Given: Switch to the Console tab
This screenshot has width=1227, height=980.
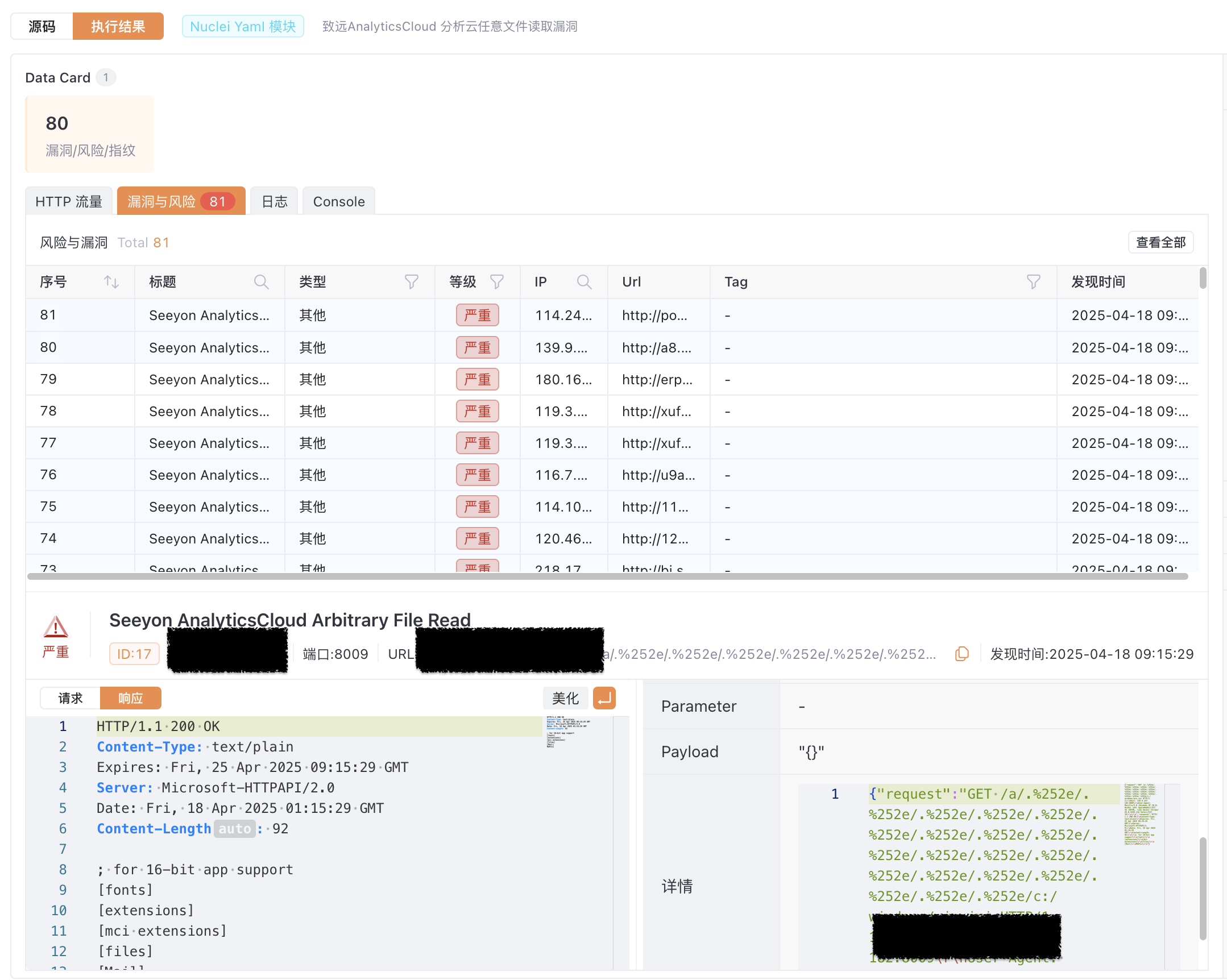Looking at the screenshot, I should (339, 201).
